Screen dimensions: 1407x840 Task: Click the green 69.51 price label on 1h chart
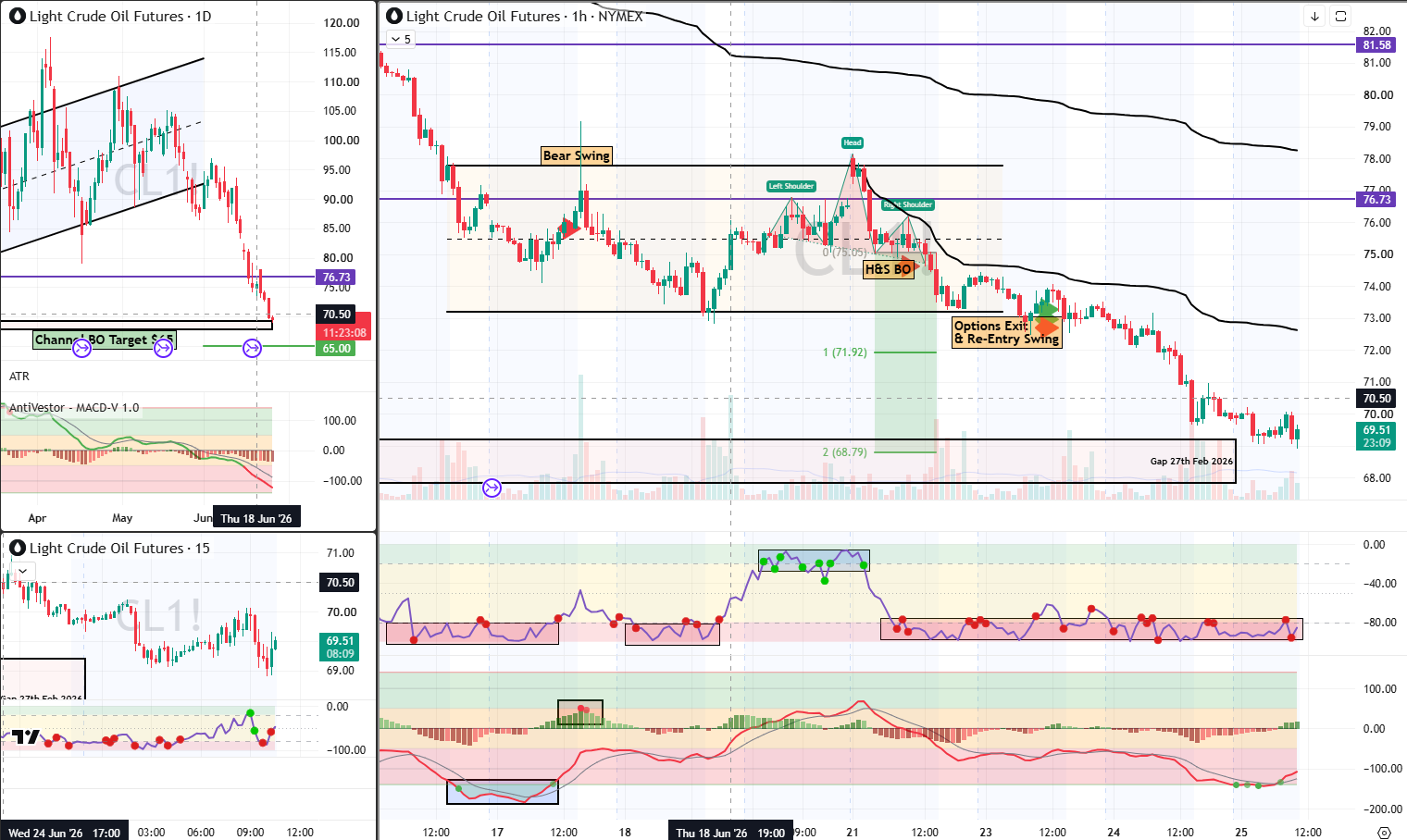tap(1376, 429)
